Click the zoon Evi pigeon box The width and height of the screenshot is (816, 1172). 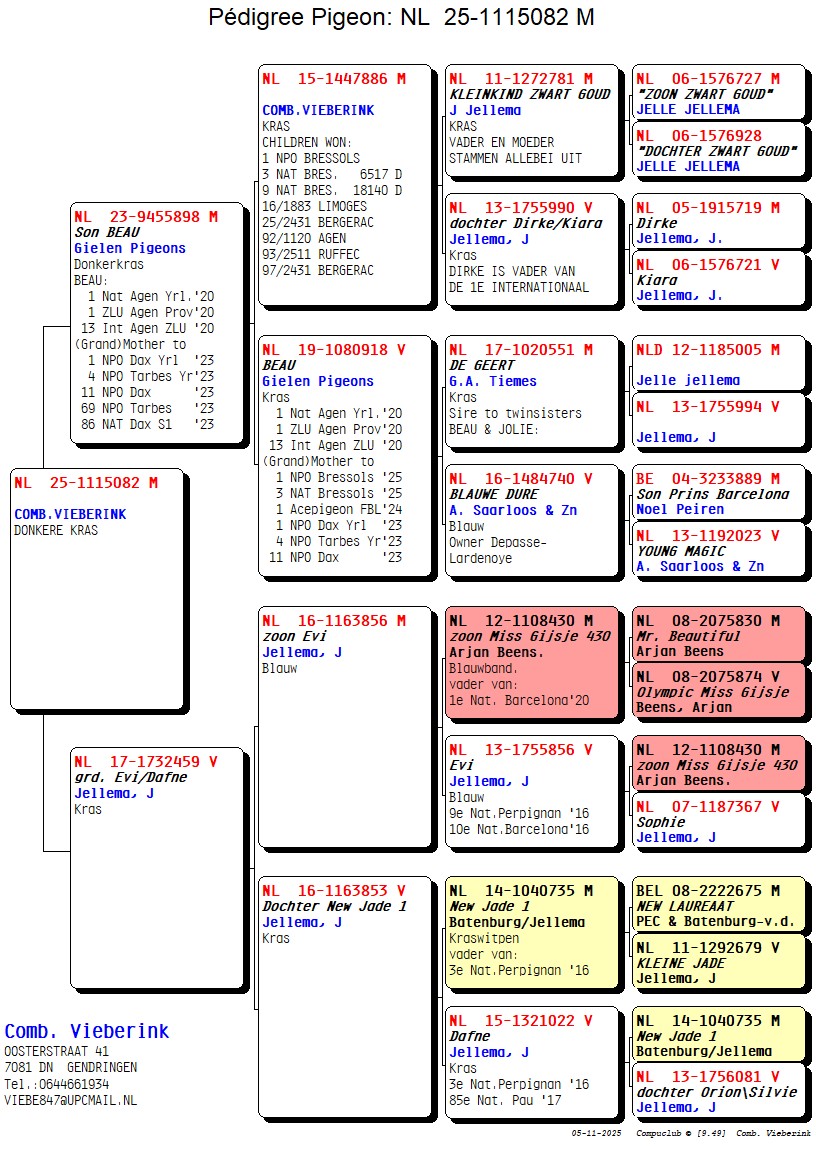pyautogui.click(x=345, y=726)
